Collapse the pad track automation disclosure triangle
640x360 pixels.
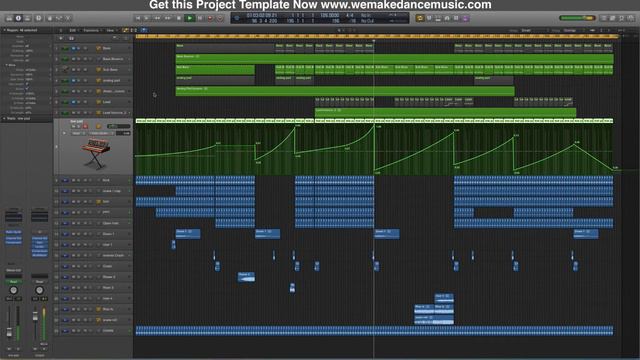[64, 133]
